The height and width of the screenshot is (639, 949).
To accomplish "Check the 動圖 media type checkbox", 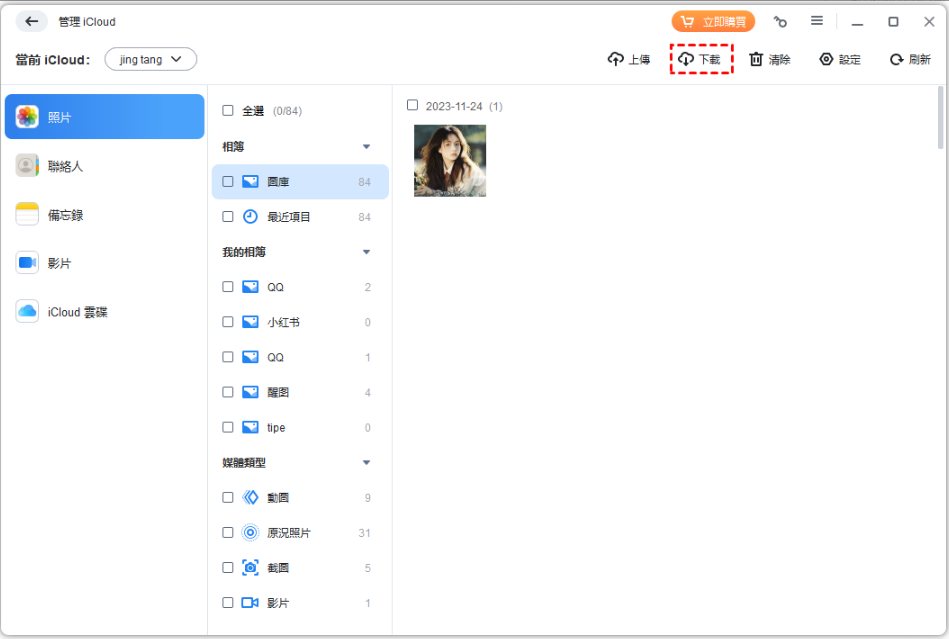I will (x=228, y=497).
